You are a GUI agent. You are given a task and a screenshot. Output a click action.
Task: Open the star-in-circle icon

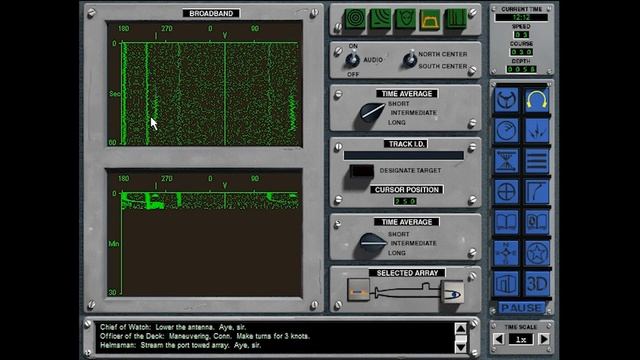[537, 253]
